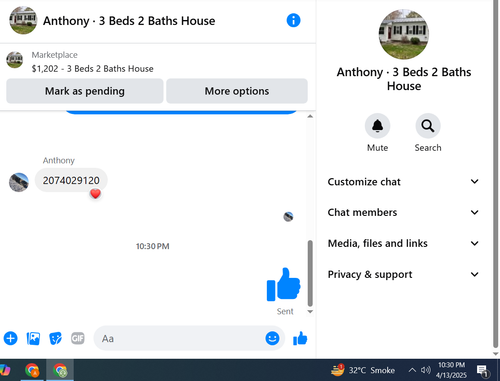Open the large sent thumbs-up message
The height and width of the screenshot is (381, 500).
283,284
